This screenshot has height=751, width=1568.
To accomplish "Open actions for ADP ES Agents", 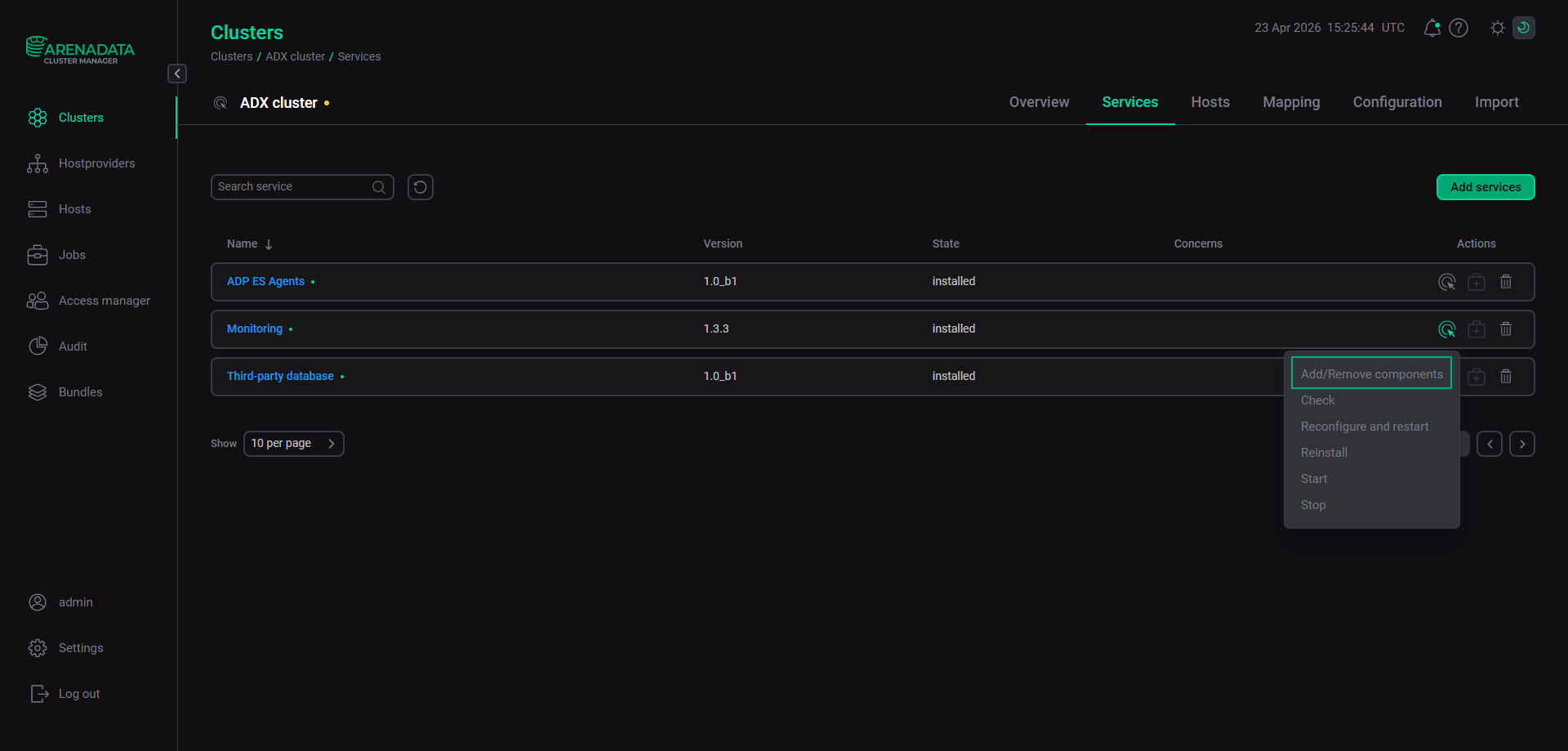I will point(1447,282).
